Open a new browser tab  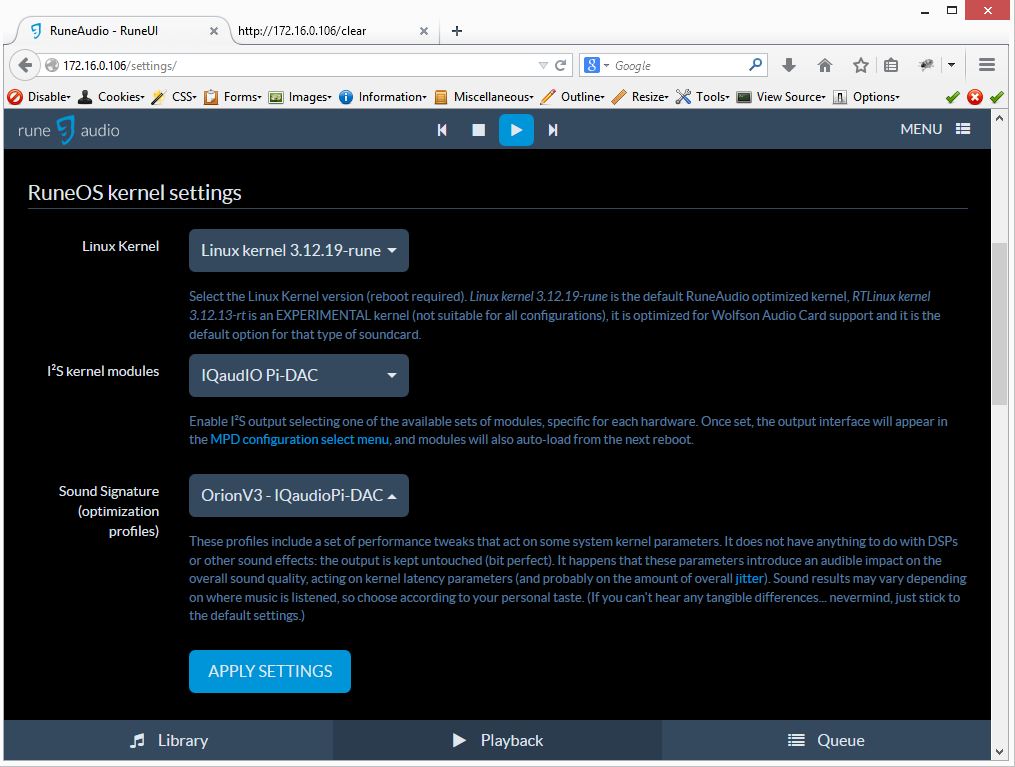point(456,30)
